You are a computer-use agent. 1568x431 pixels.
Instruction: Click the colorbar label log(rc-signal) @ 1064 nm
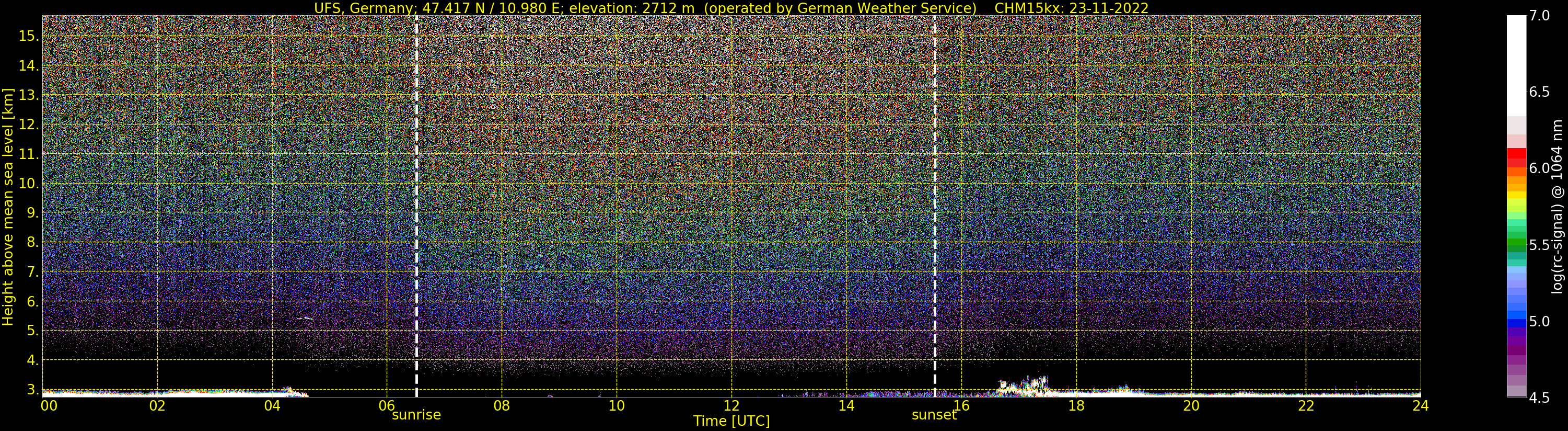pyautogui.click(x=1557, y=207)
